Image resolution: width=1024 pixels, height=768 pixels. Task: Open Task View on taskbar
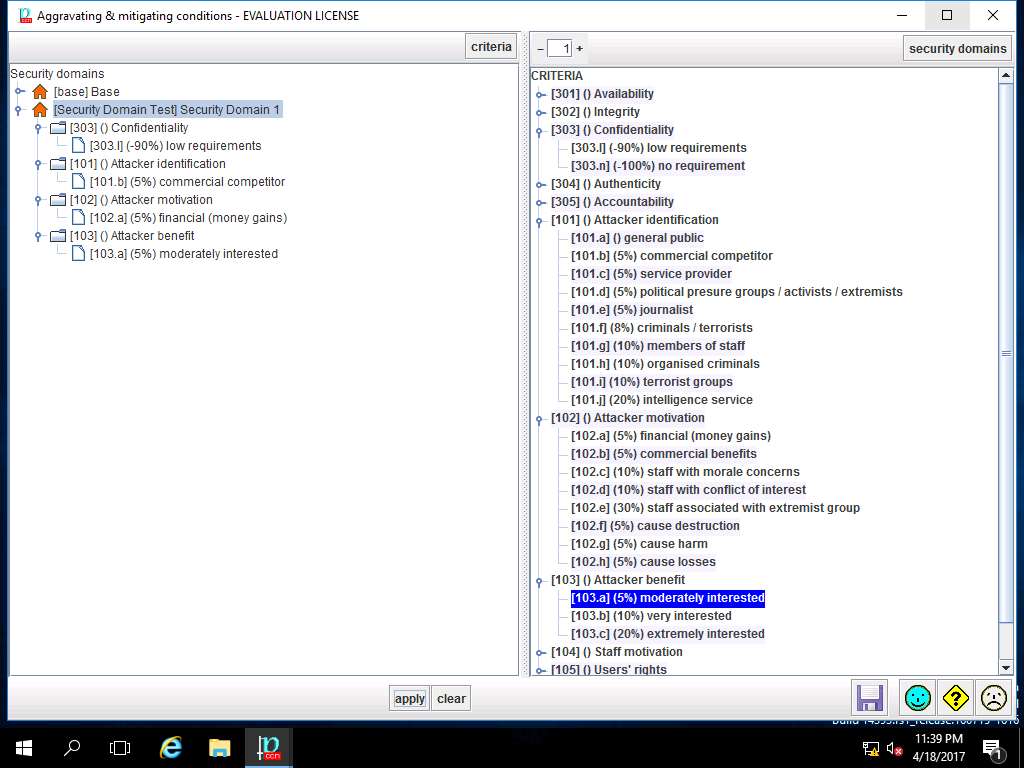tap(120, 748)
